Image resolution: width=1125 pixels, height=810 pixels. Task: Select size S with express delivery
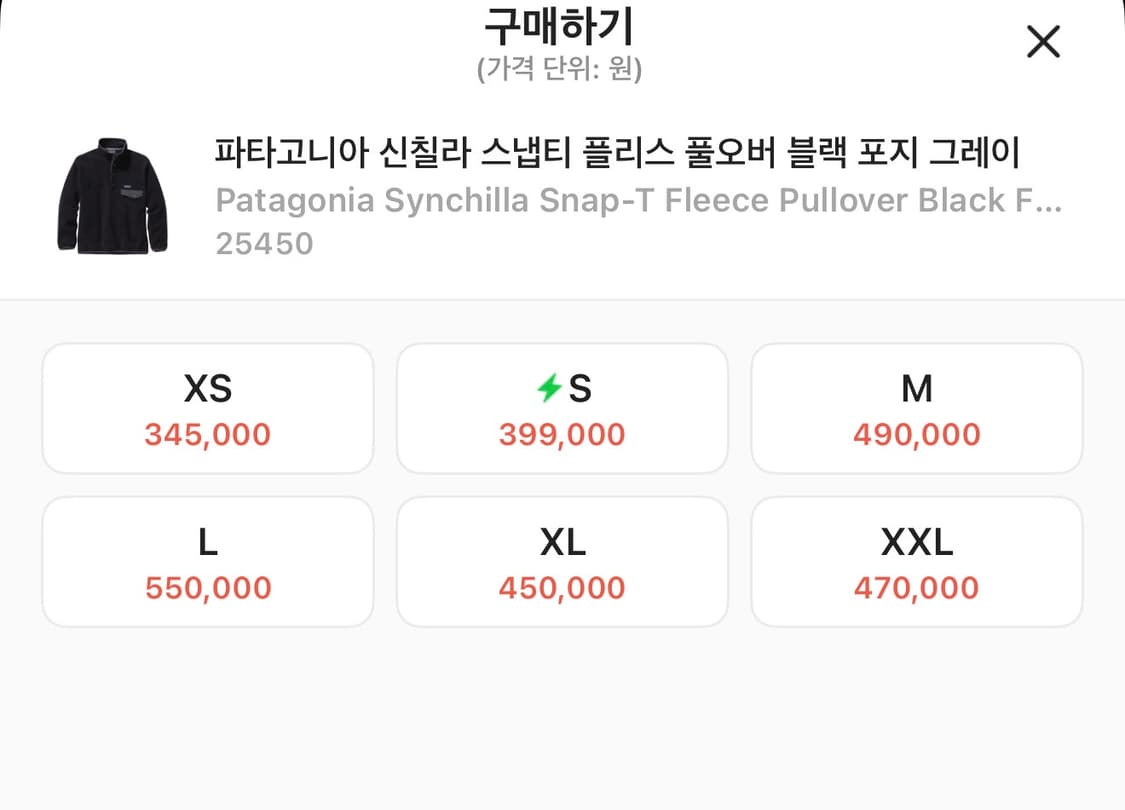click(562, 408)
